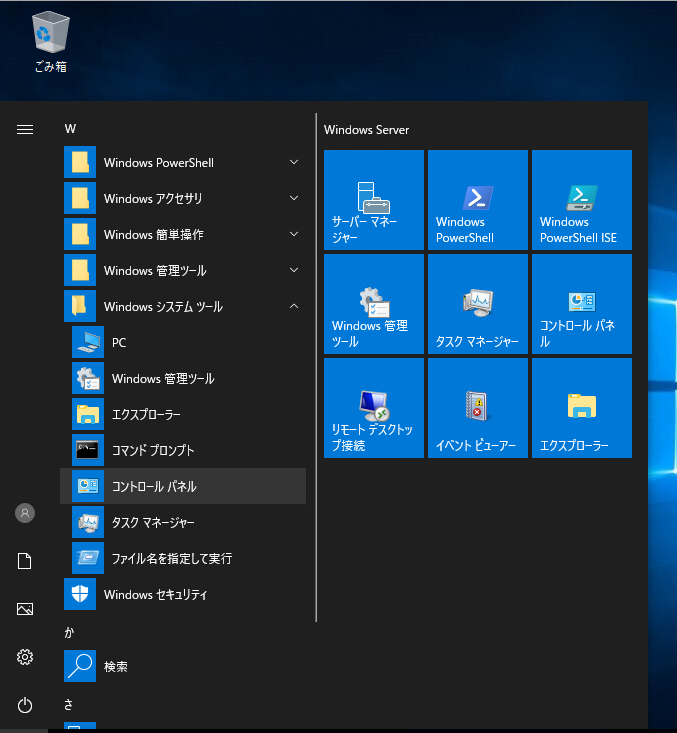Open Settings gear in Start sidebar
Screen dimensions: 677x733
click(25, 657)
